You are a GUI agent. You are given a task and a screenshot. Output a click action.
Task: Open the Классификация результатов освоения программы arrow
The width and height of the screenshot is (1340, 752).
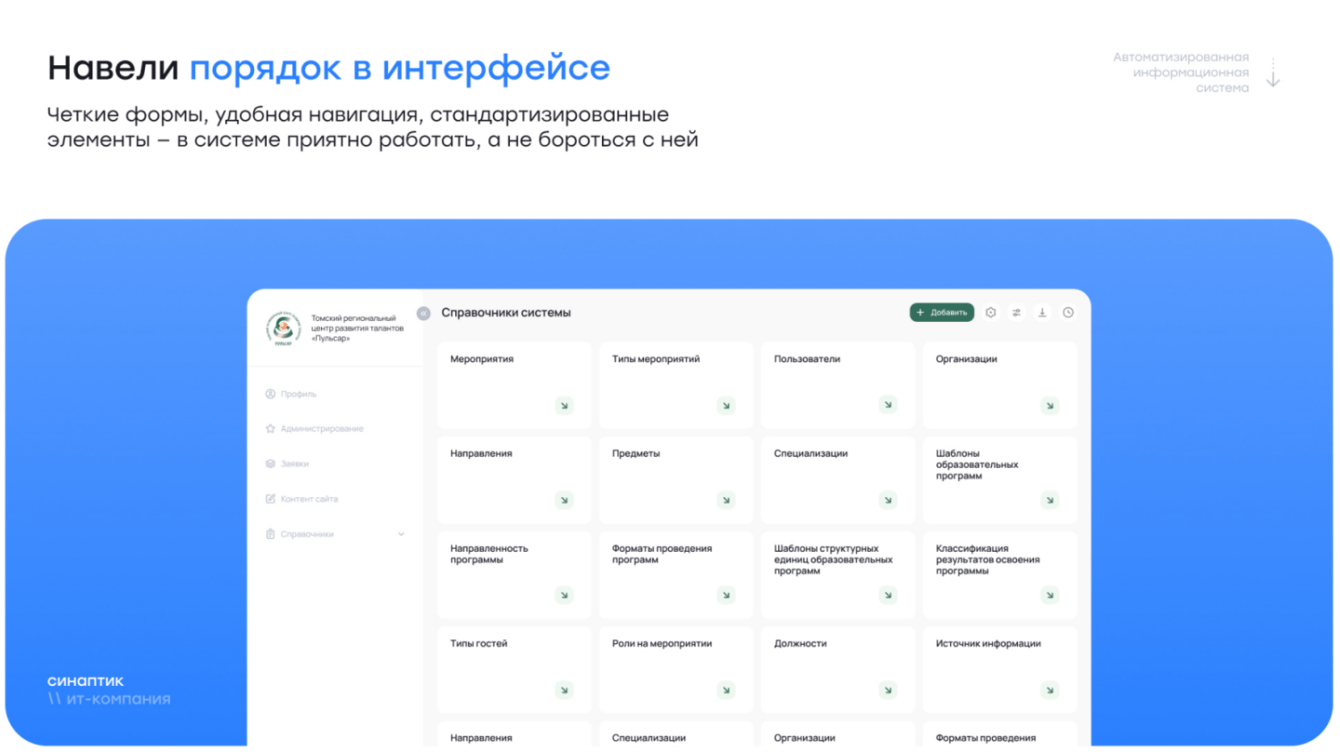tap(1050, 595)
